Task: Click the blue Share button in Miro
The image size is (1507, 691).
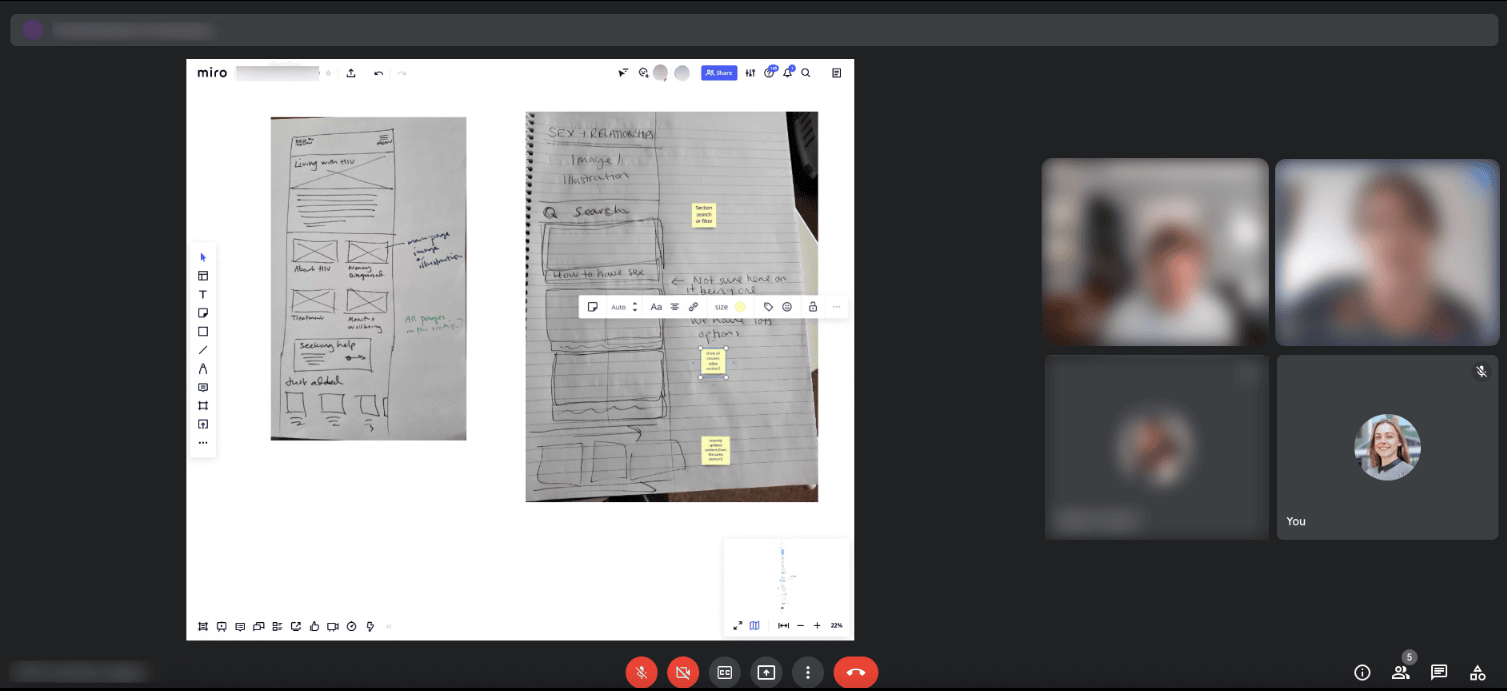Action: [x=719, y=73]
